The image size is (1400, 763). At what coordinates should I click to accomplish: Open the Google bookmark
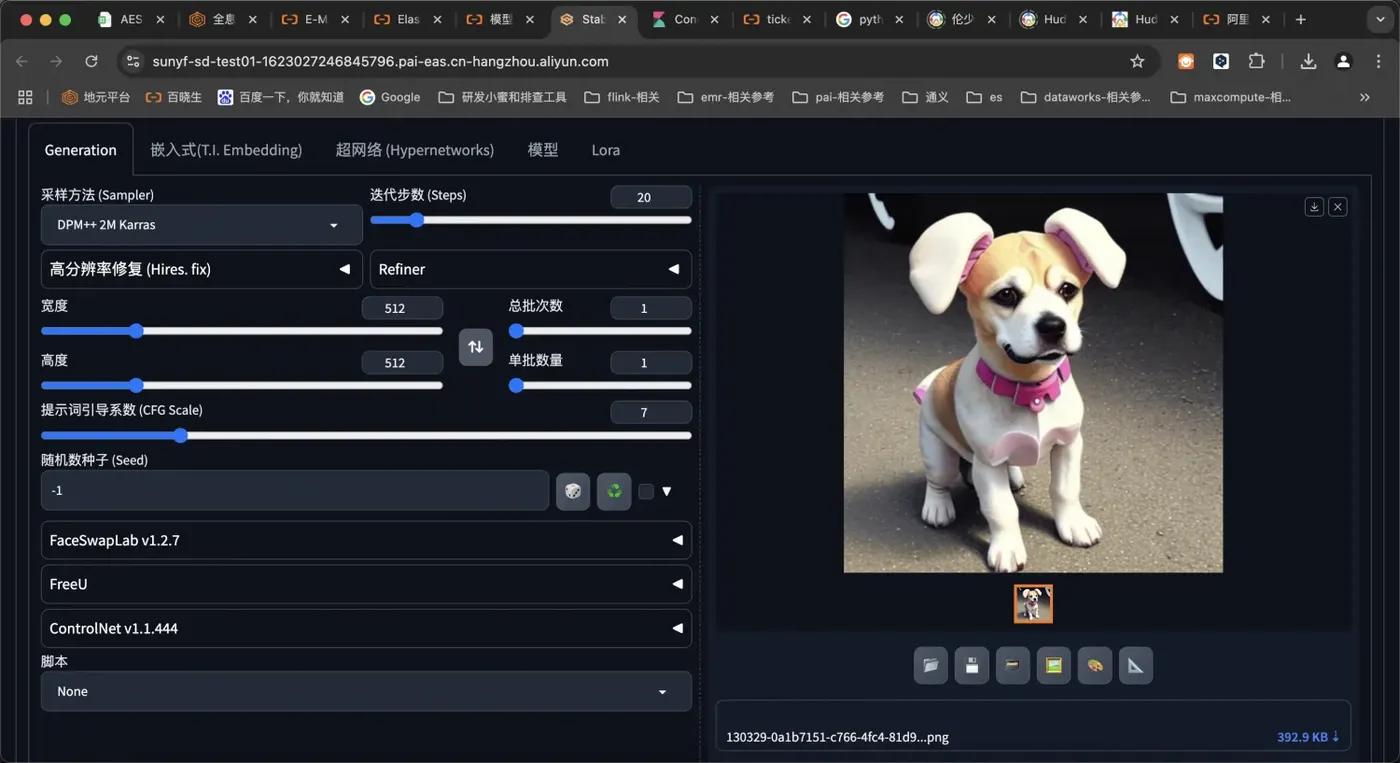(x=390, y=97)
